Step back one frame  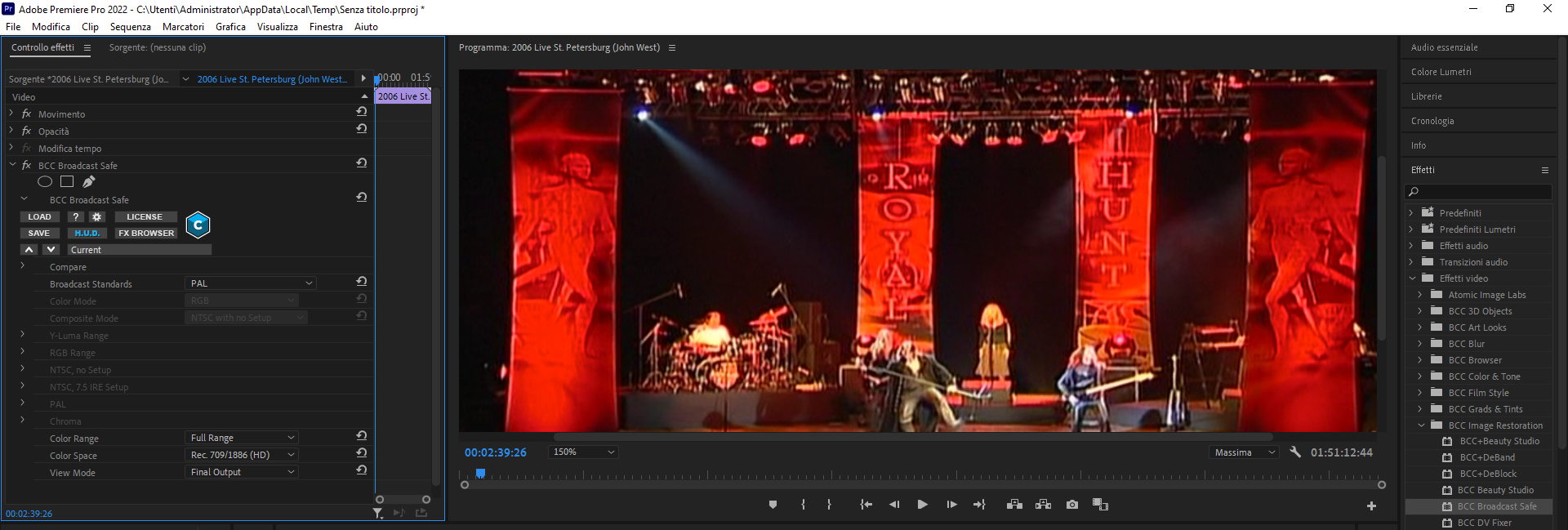pyautogui.click(x=894, y=505)
